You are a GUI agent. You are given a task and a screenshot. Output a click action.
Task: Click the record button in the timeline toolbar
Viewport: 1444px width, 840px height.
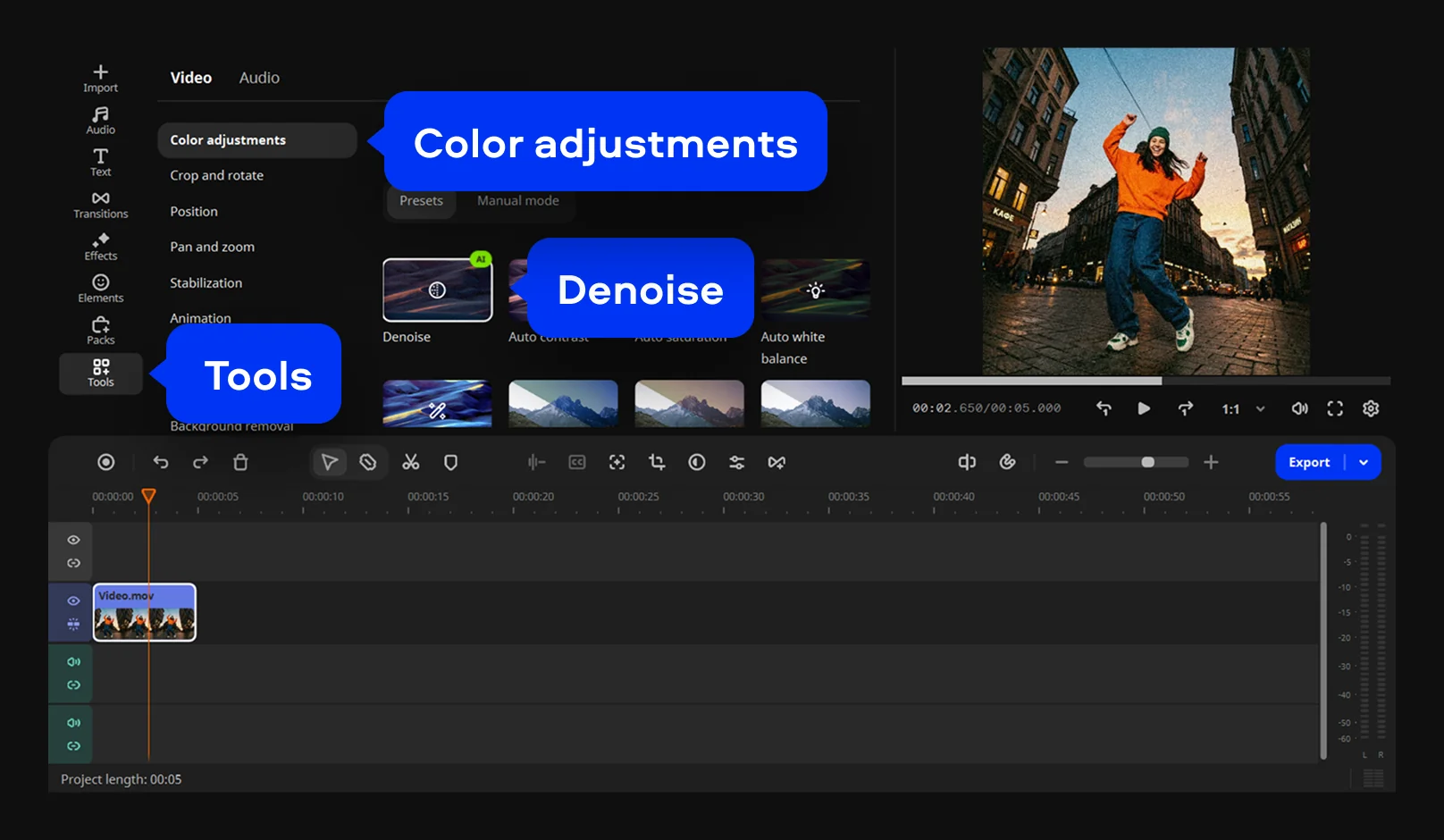coord(106,462)
